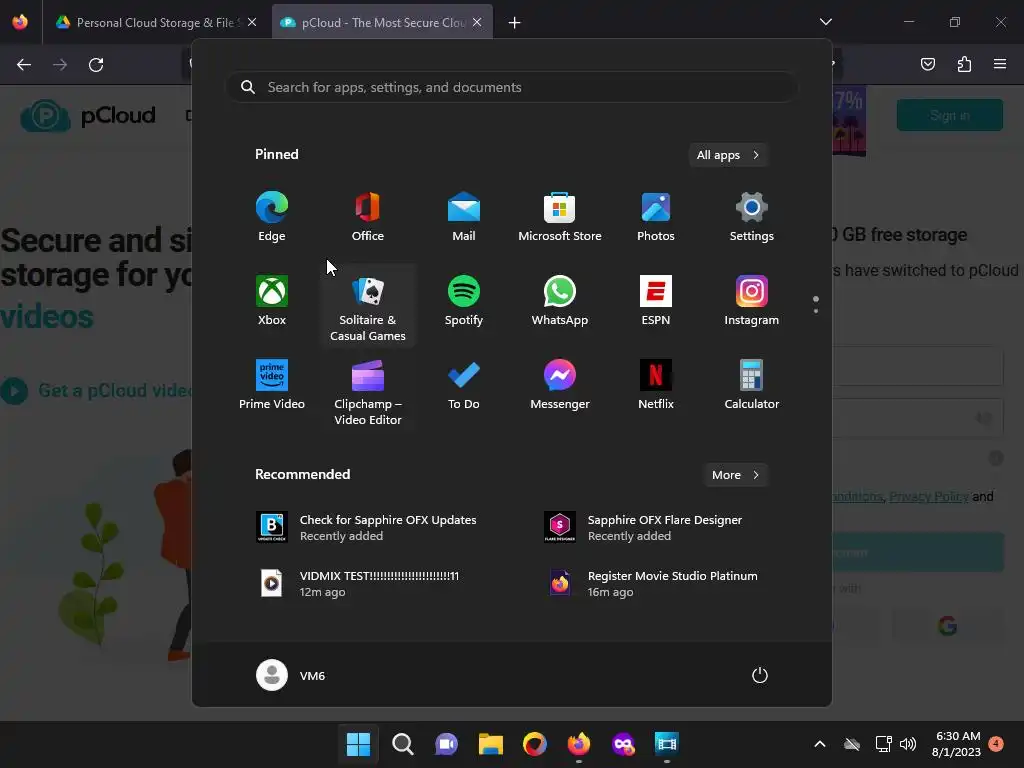Screen dimensions: 1024x768
Task: Switch to Firefox on taskbar
Action: [579, 744]
